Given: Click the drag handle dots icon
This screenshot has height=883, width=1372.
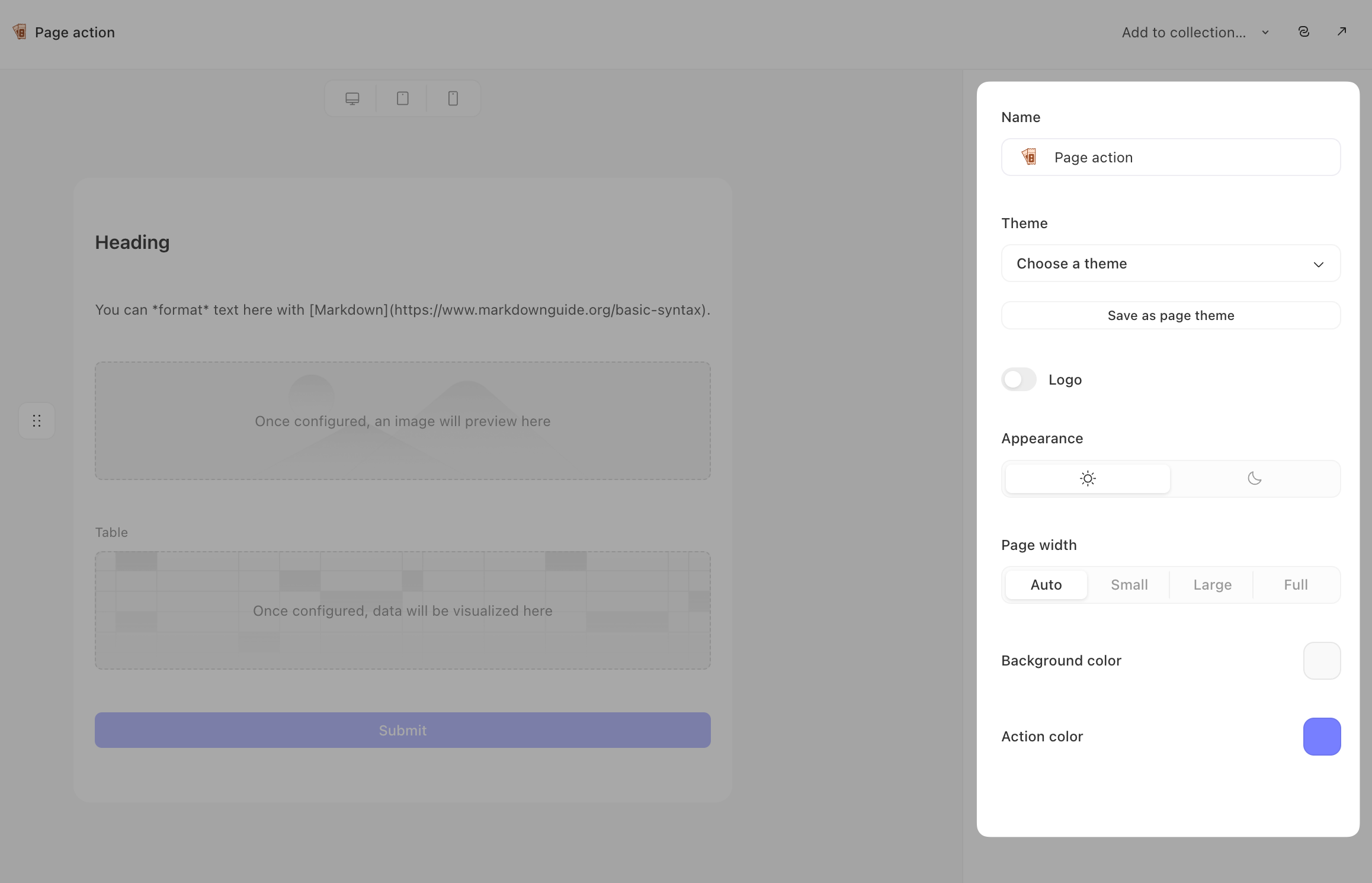Looking at the screenshot, I should (37, 421).
